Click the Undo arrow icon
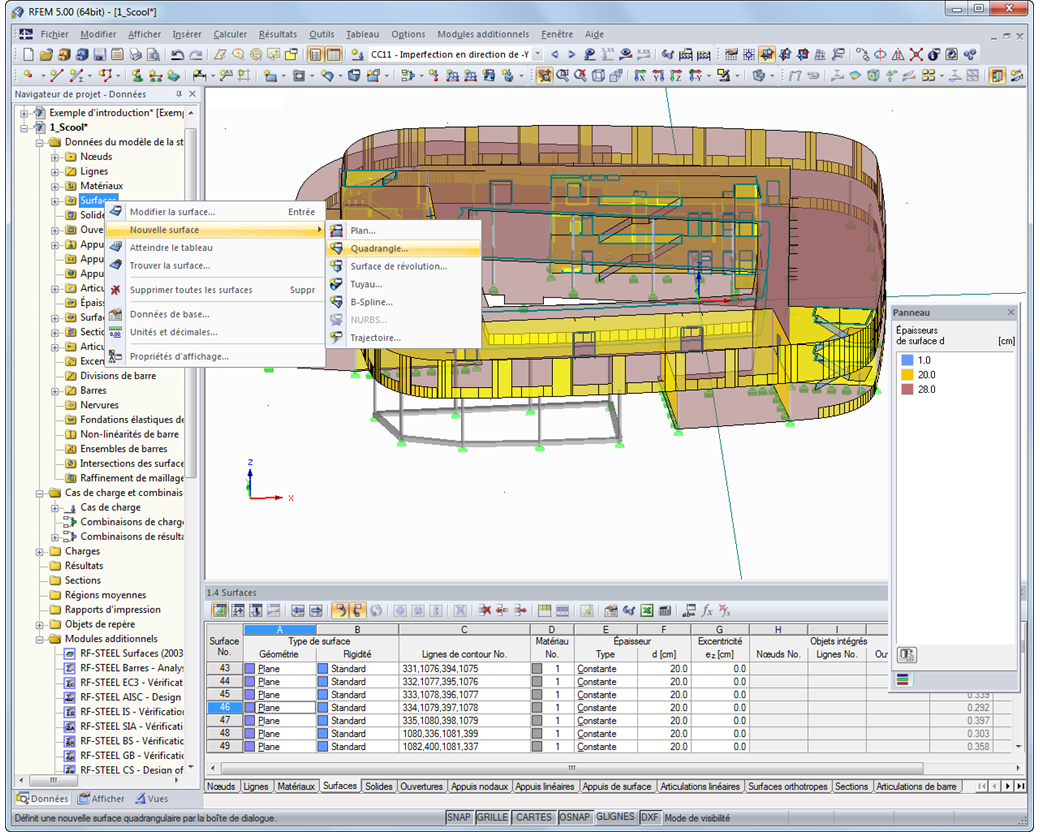Screen dimensions: 1040x832 177,54
